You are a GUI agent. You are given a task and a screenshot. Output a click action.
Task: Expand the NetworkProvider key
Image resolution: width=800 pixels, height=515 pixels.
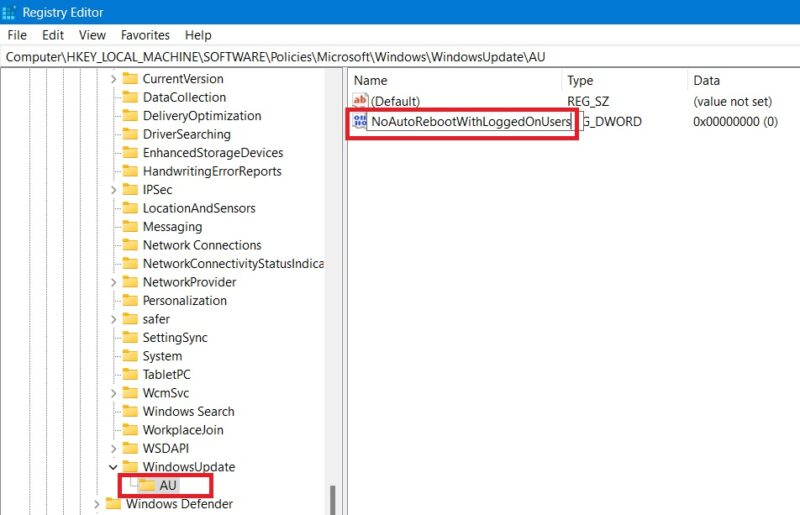[113, 282]
